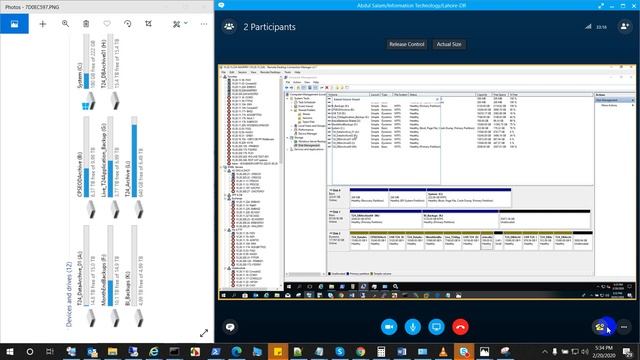Open volume control in system tray

[584, 351]
